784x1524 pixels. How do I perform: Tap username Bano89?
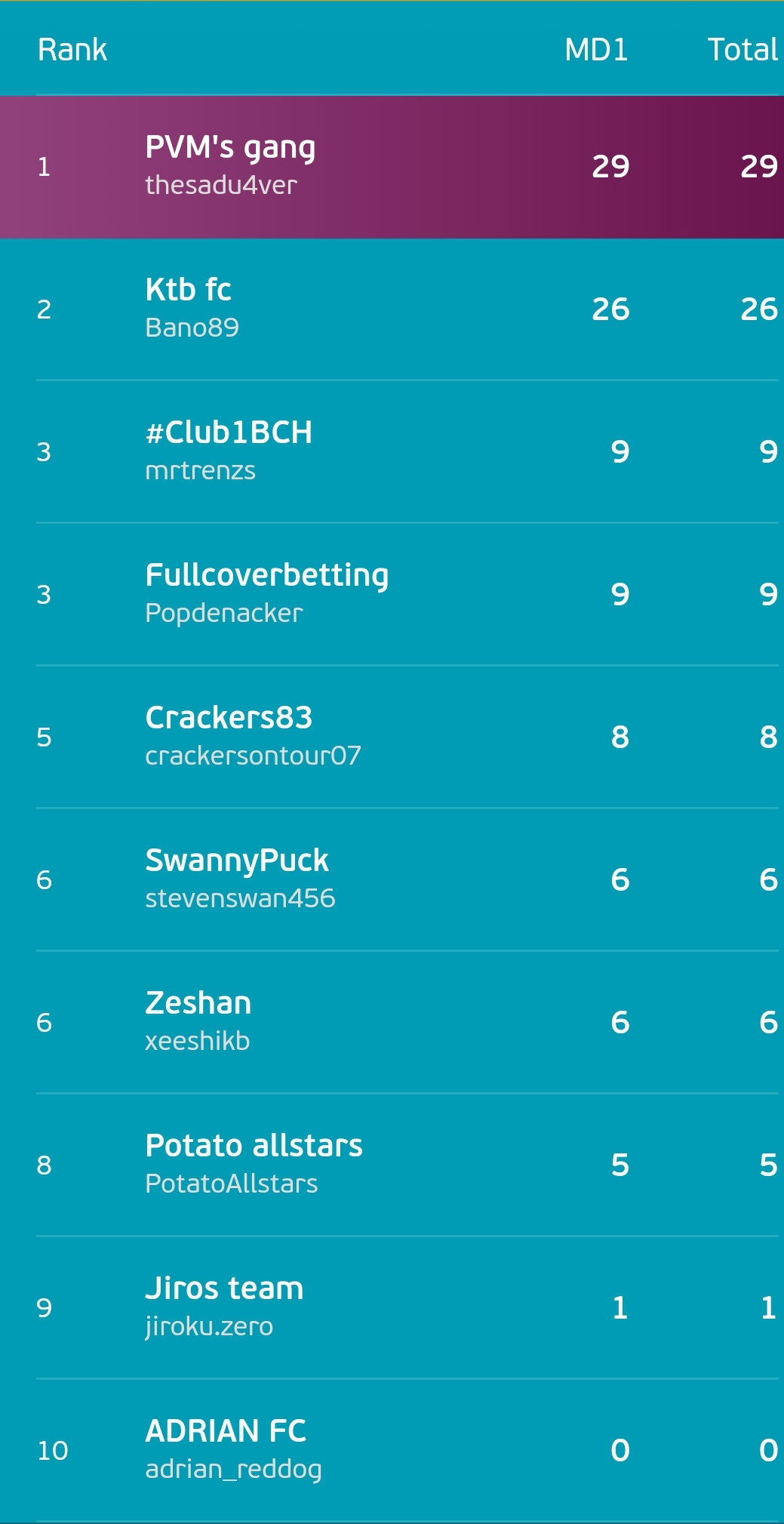[192, 328]
